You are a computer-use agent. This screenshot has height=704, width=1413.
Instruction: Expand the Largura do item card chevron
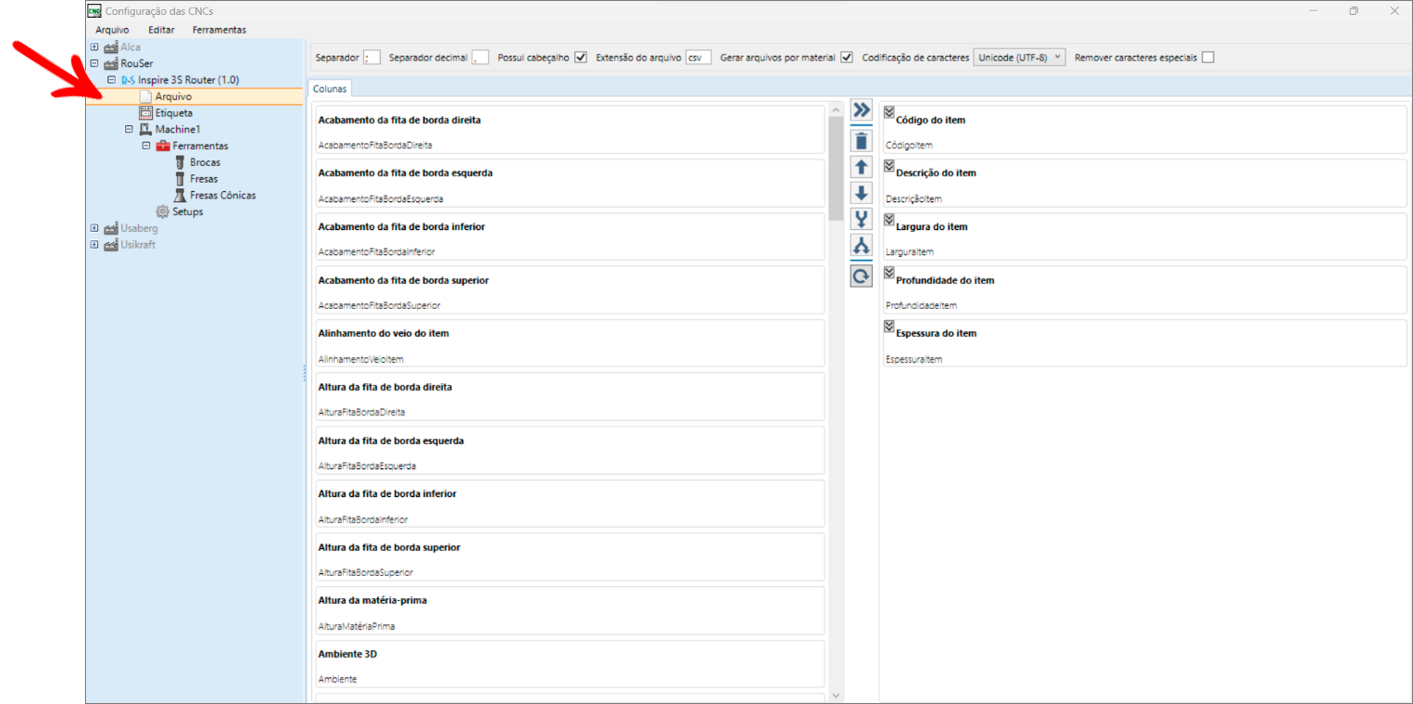[889, 219]
